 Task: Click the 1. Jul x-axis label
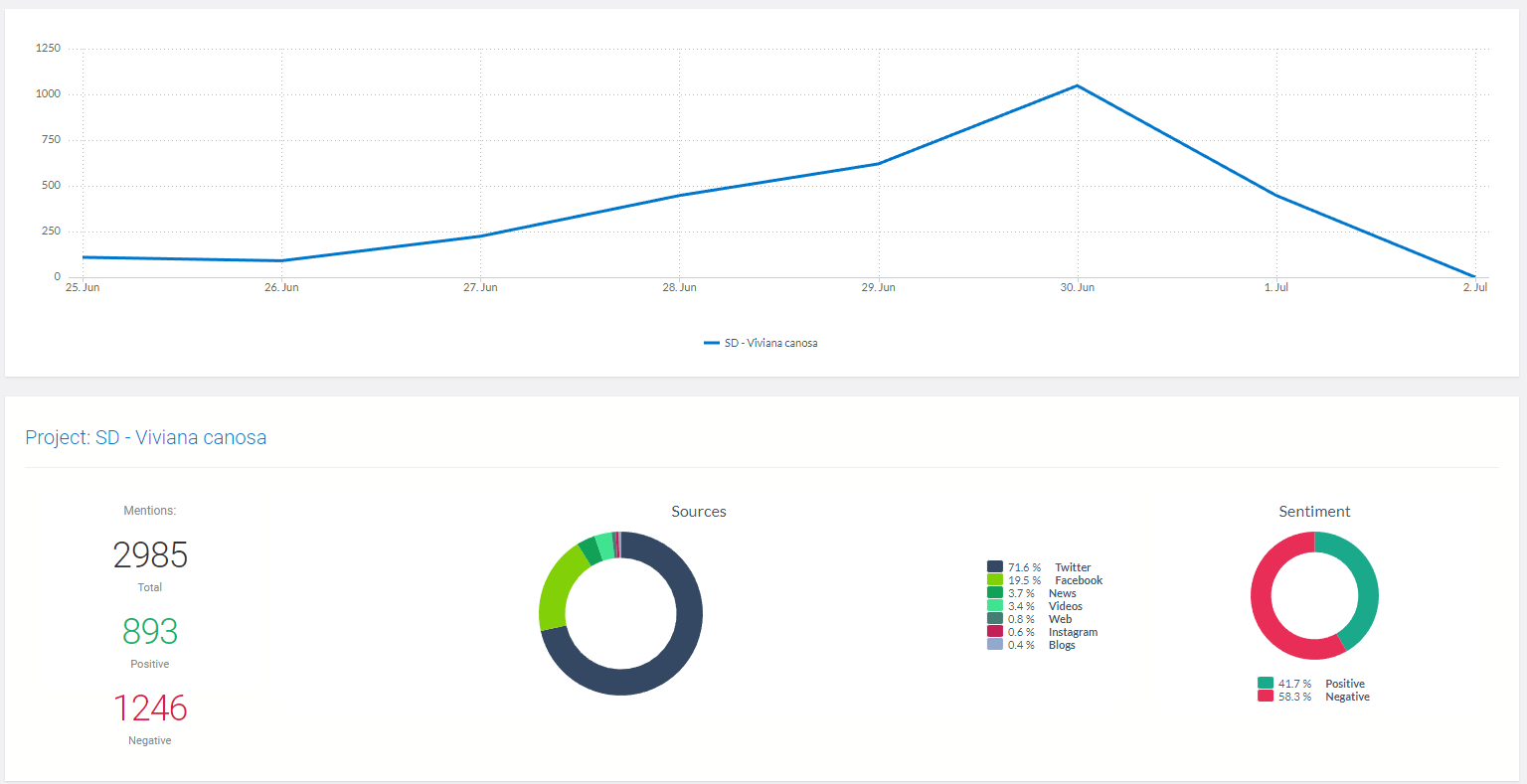(1276, 287)
